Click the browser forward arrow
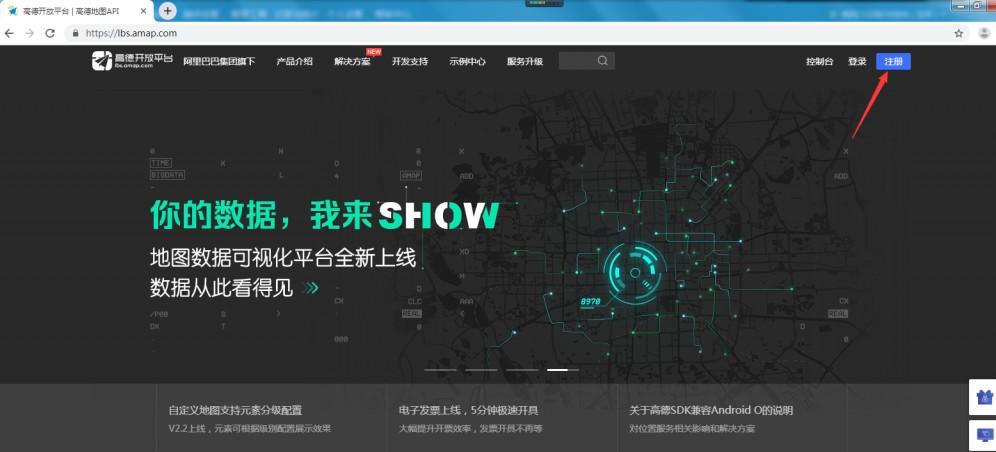Image resolution: width=996 pixels, height=452 pixels. point(29,33)
